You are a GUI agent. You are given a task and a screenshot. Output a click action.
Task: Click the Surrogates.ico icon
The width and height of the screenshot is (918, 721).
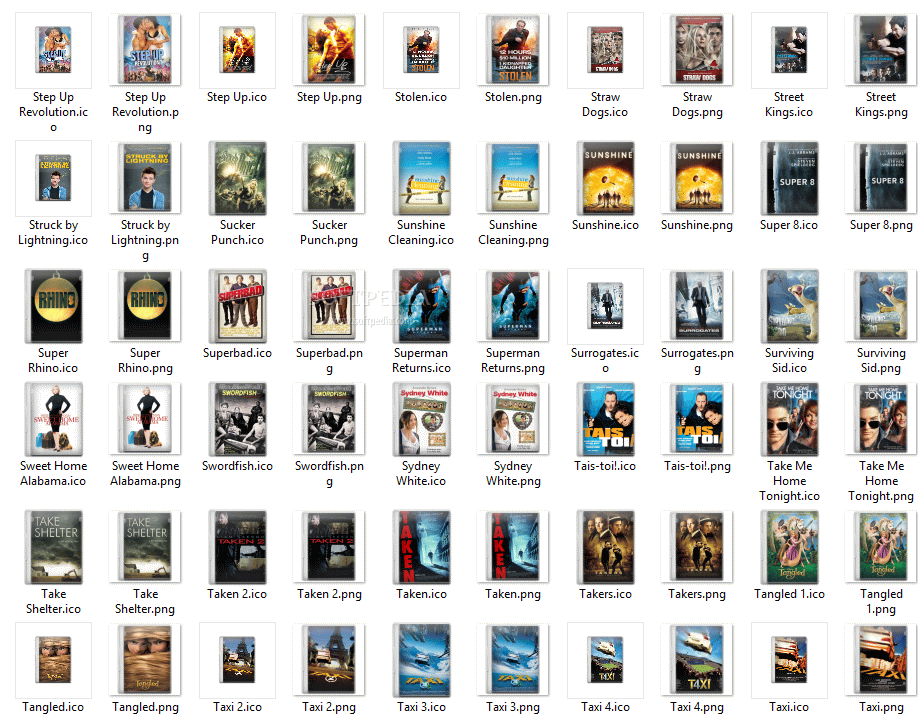605,306
